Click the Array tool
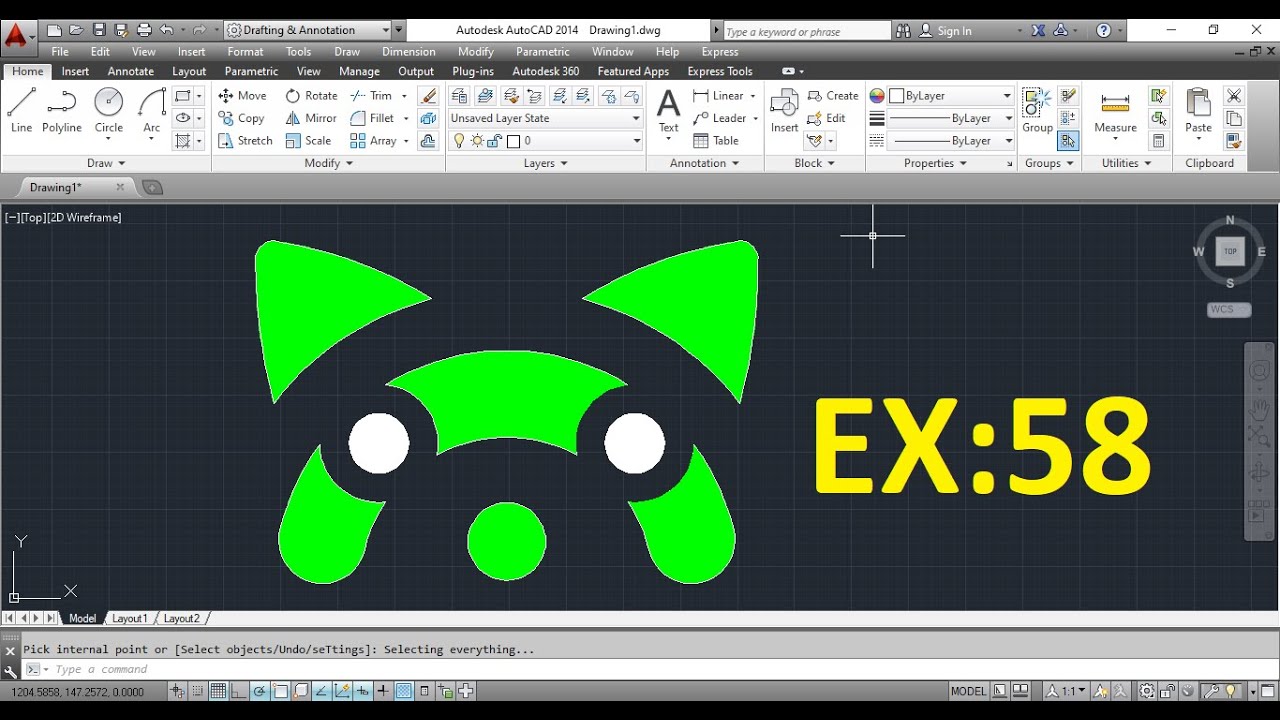 373,141
